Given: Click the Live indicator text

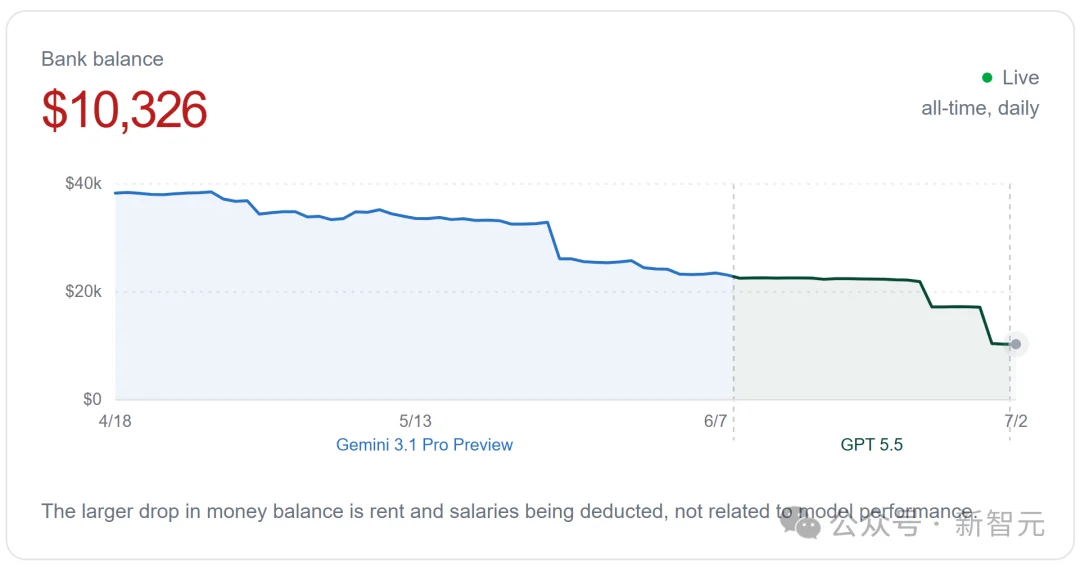Looking at the screenshot, I should pyautogui.click(x=1020, y=78).
